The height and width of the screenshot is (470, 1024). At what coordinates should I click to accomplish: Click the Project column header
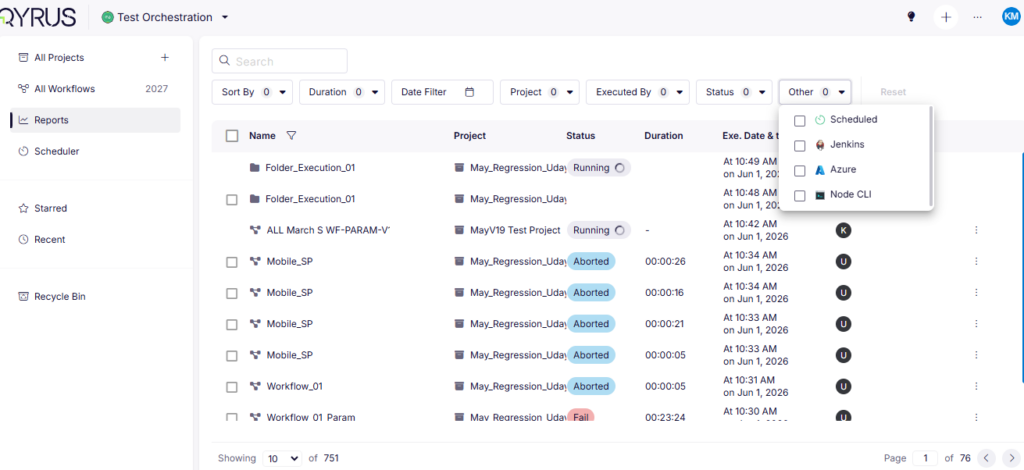click(470, 136)
